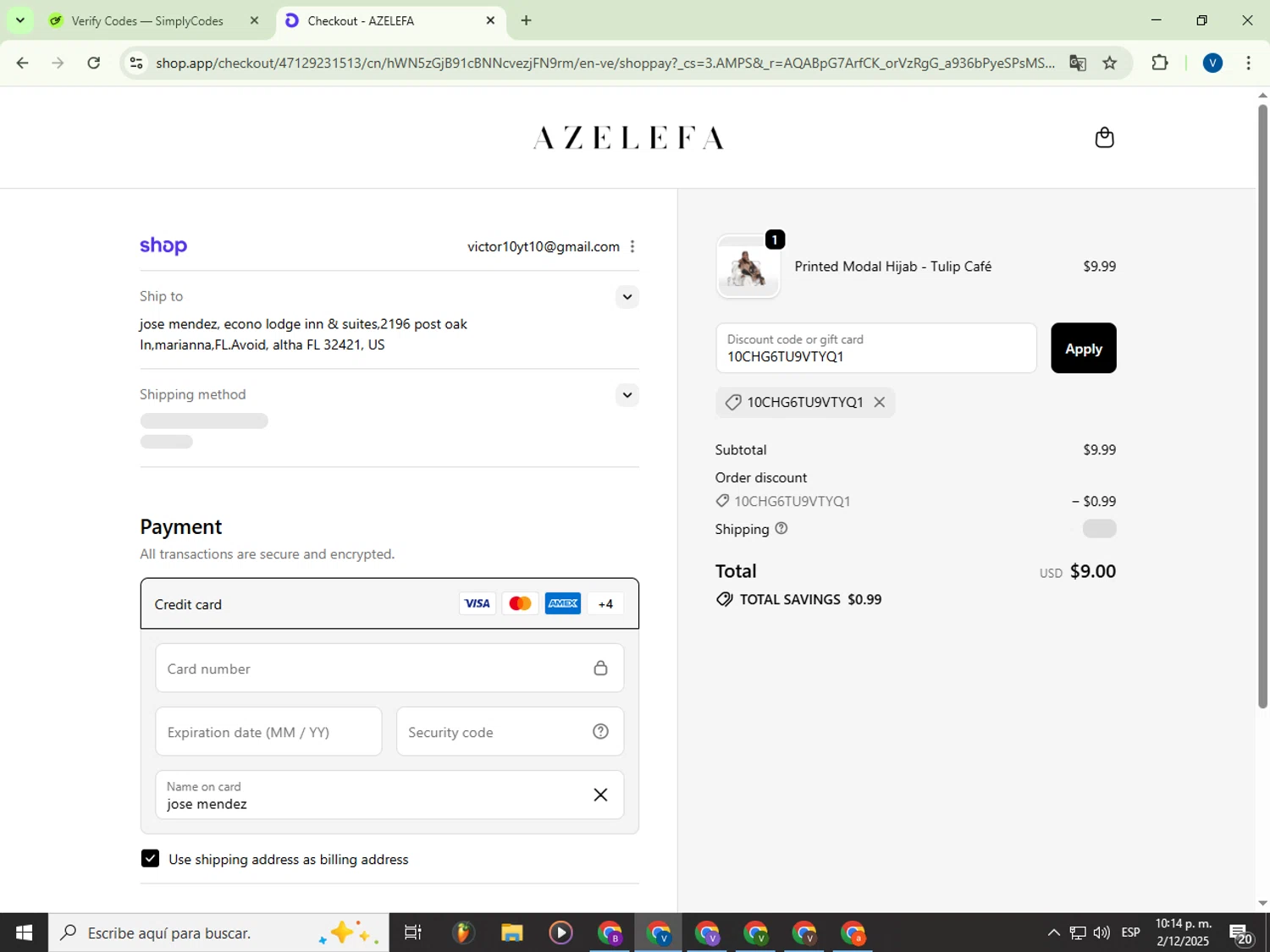Clear the Name on card field
This screenshot has height=952, width=1270.
coord(600,795)
